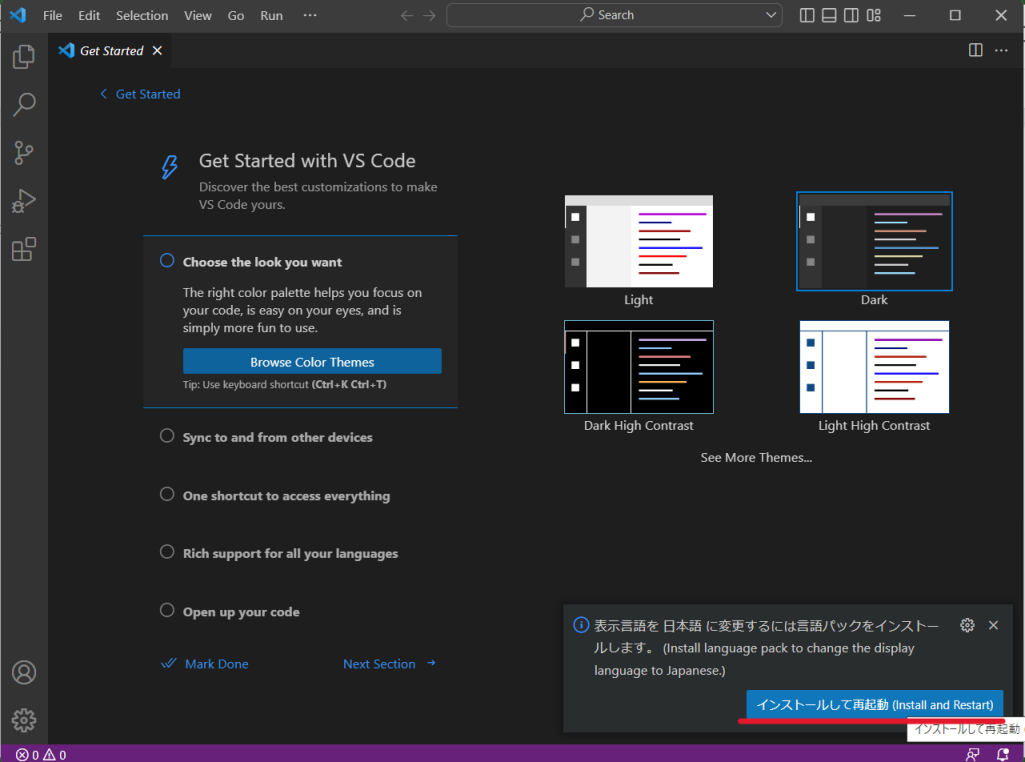The height and width of the screenshot is (762, 1025).
Task: Go back with the left arrow in title bar
Action: coord(407,15)
